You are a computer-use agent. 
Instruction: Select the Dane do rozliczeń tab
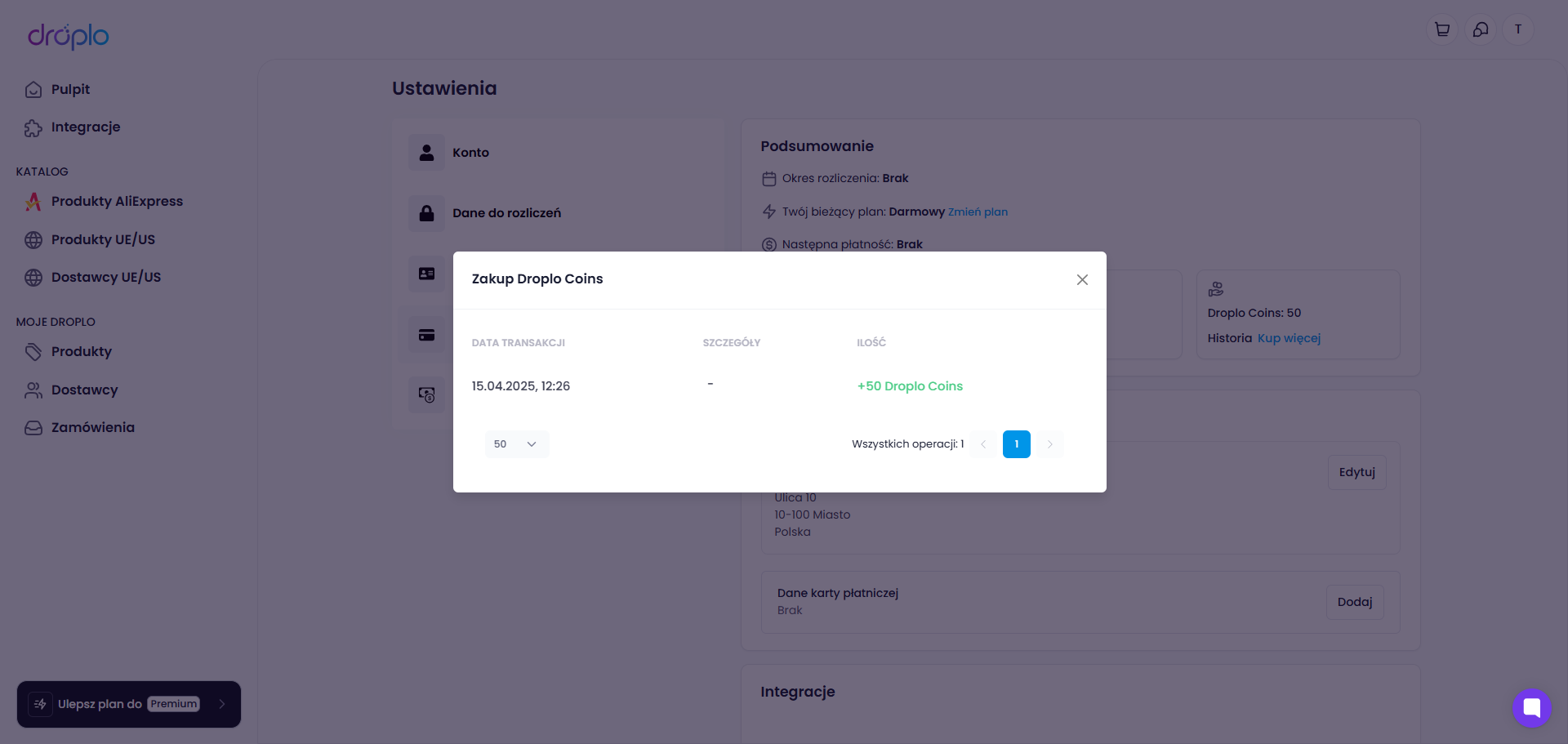[558, 213]
